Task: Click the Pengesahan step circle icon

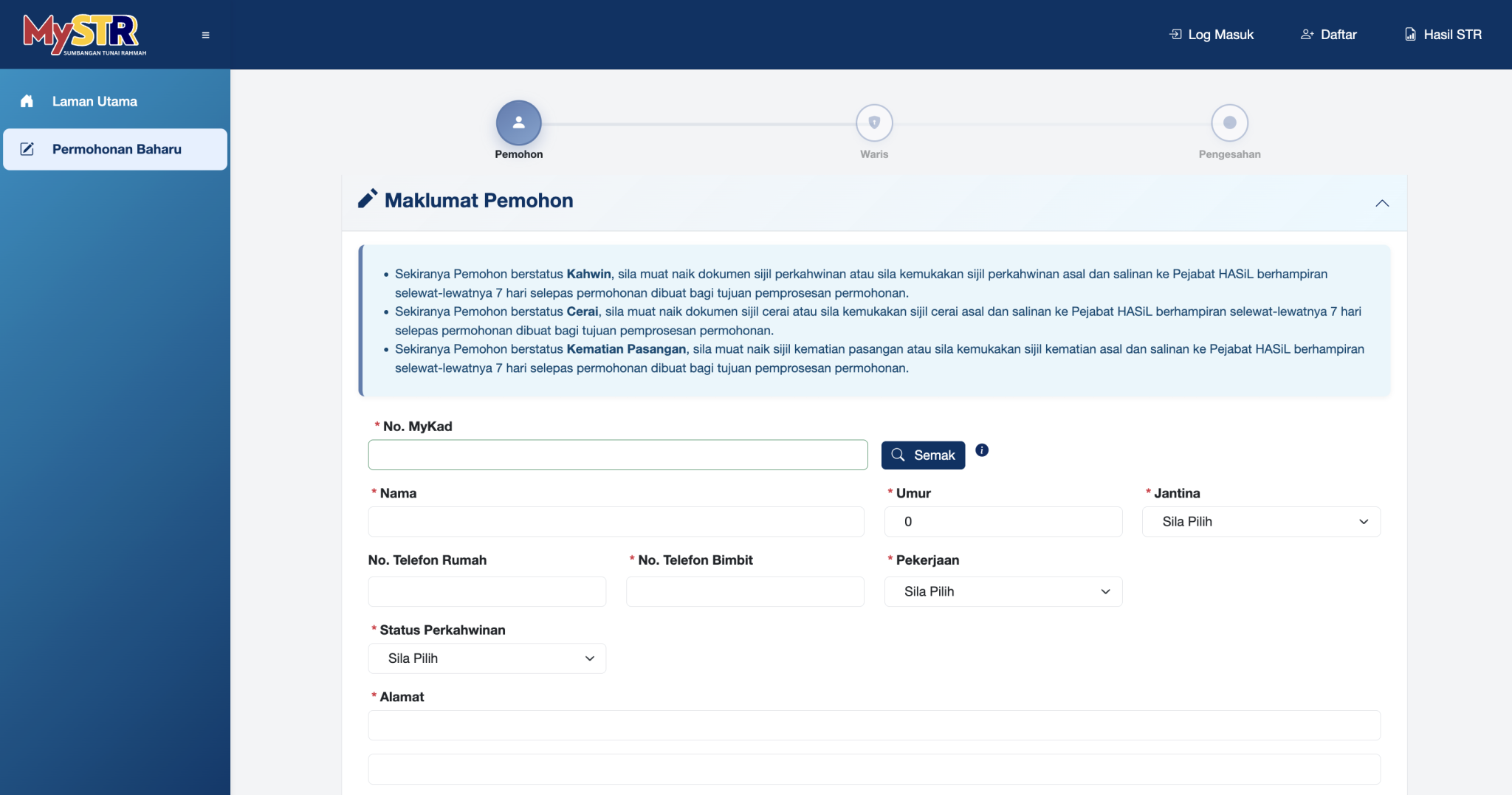Action: 1228,123
